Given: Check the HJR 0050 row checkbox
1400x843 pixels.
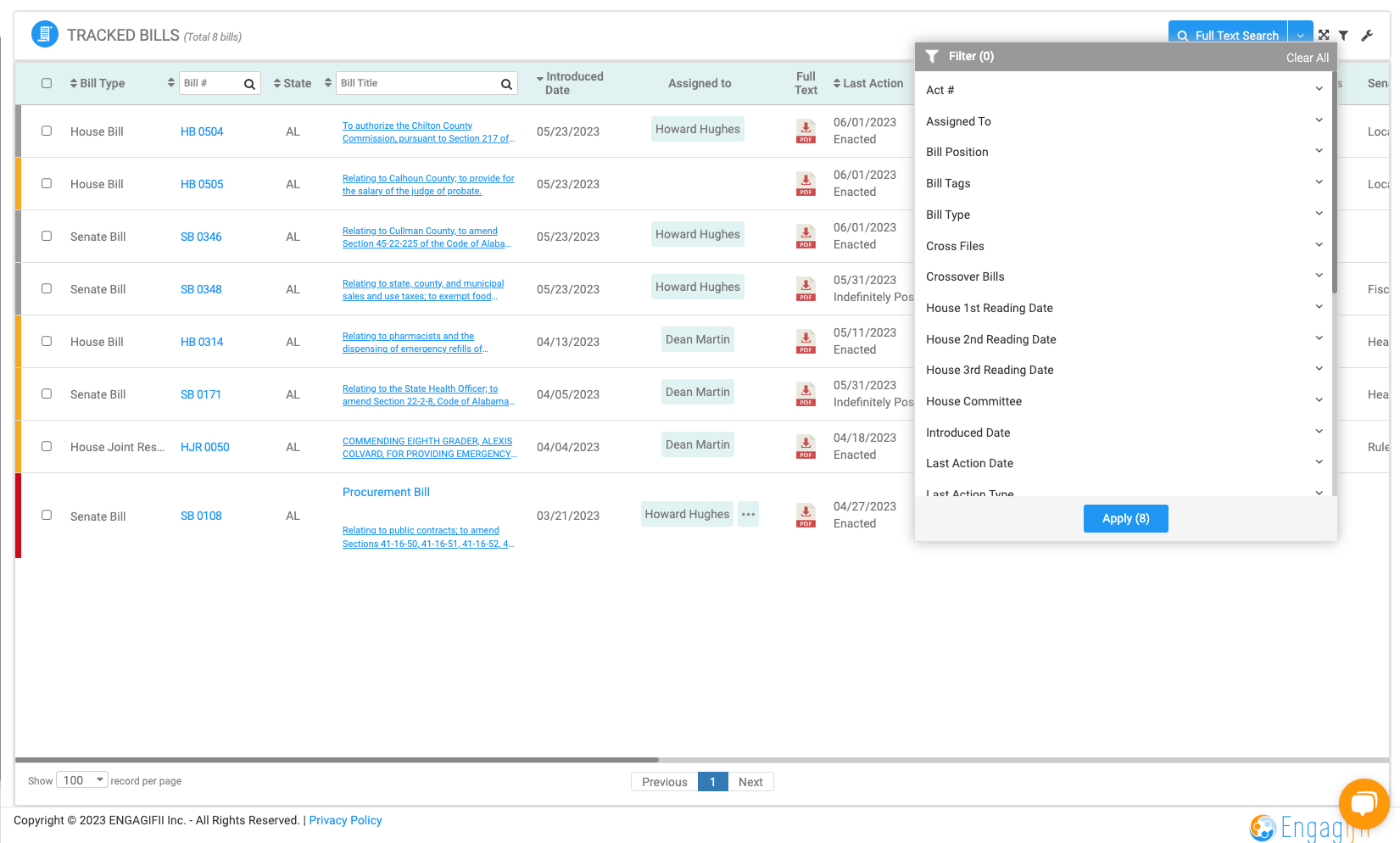Looking at the screenshot, I should click(x=47, y=446).
